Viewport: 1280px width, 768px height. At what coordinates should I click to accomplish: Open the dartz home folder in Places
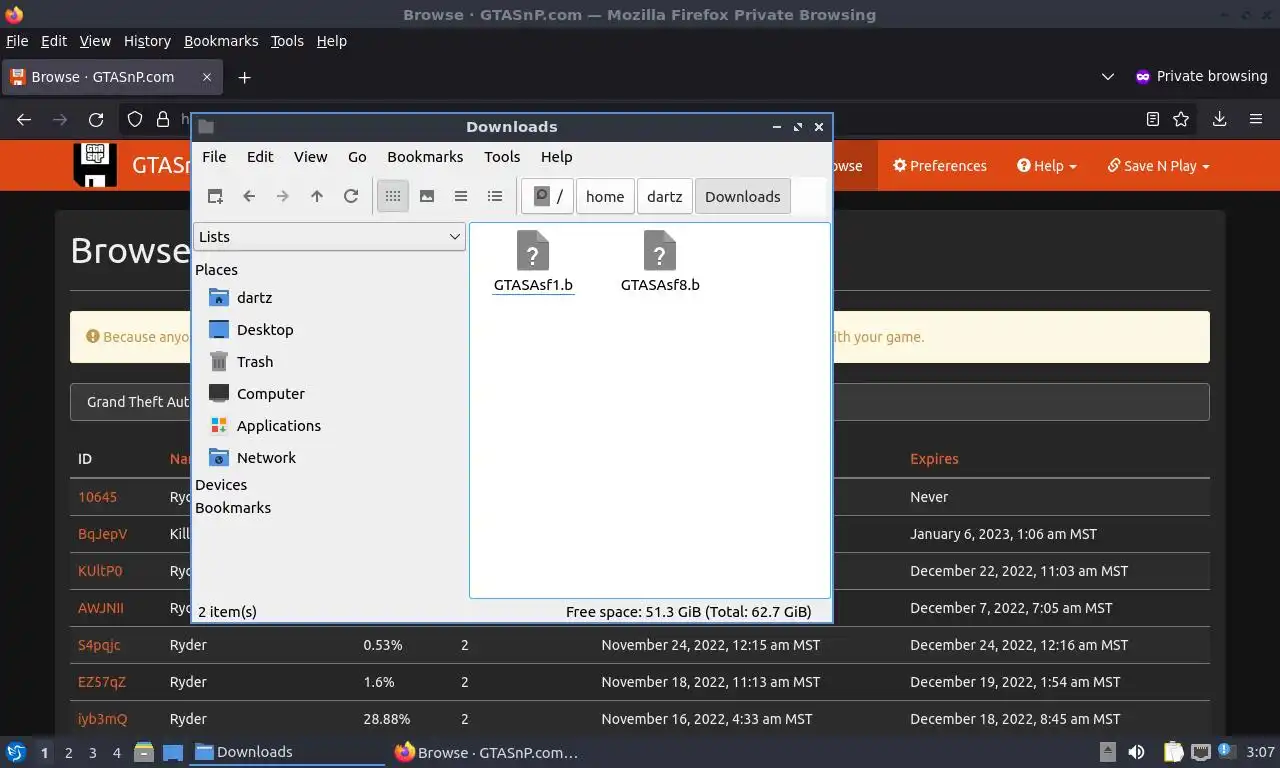point(254,298)
